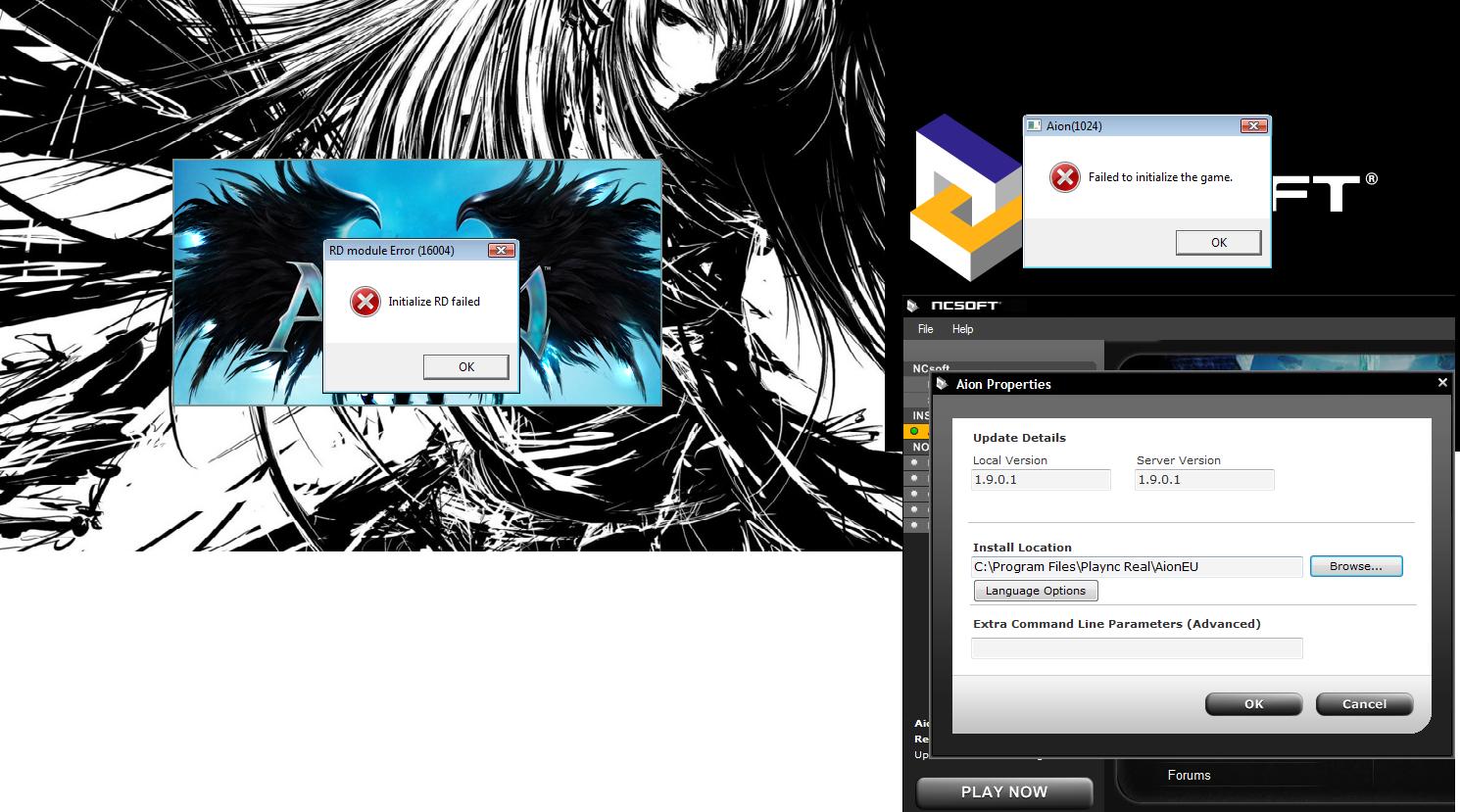Click the PLAY NOW button in the launcher

(1004, 792)
